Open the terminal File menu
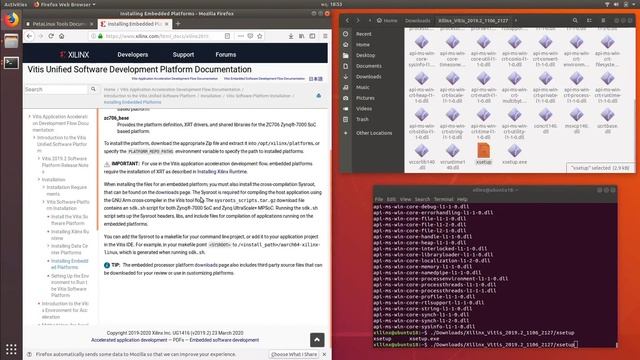Image resolution: width=640 pixels, height=360 pixels. tap(379, 199)
